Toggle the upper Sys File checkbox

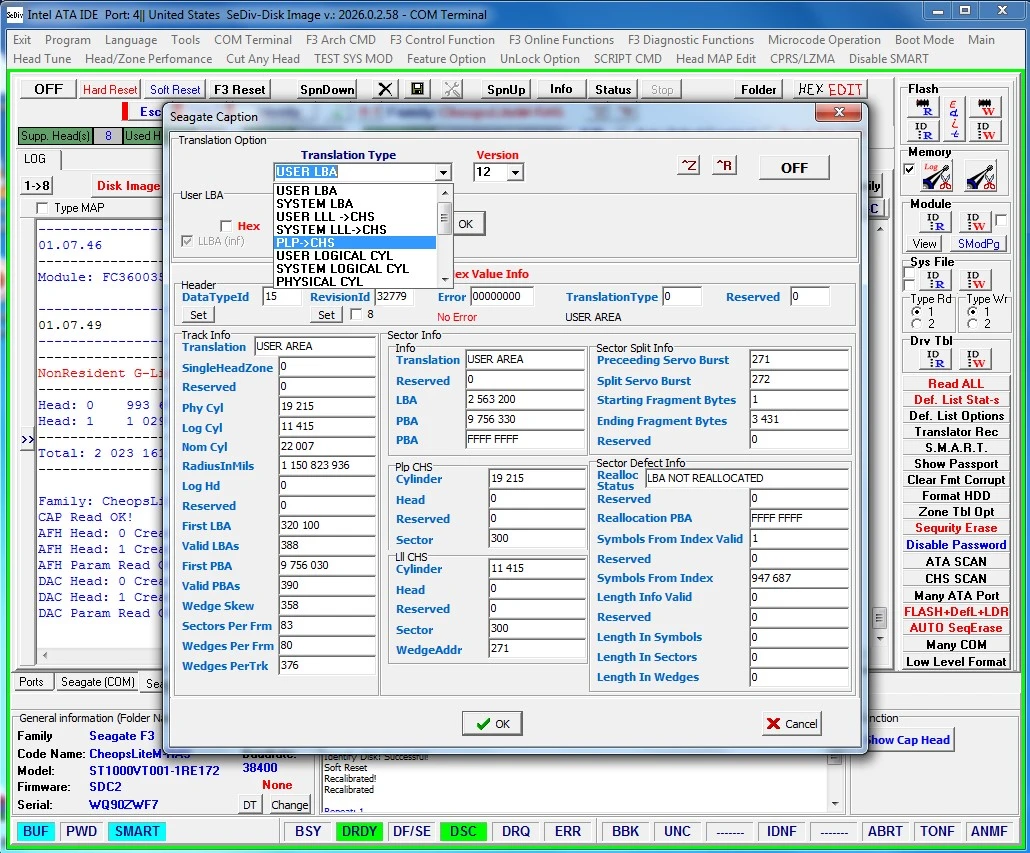909,273
